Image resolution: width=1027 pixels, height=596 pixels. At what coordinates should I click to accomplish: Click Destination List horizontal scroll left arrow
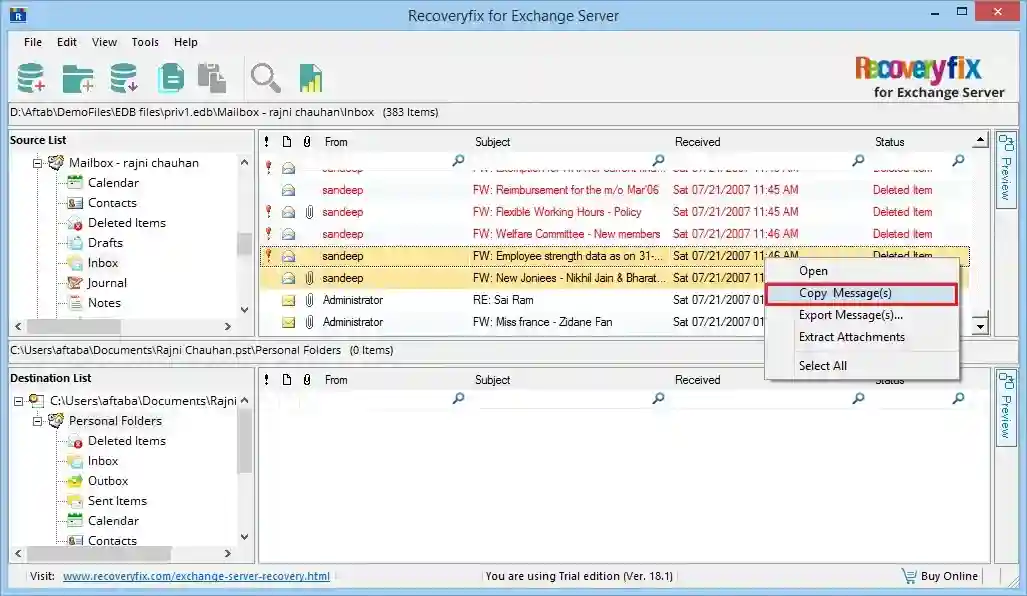[x=18, y=553]
